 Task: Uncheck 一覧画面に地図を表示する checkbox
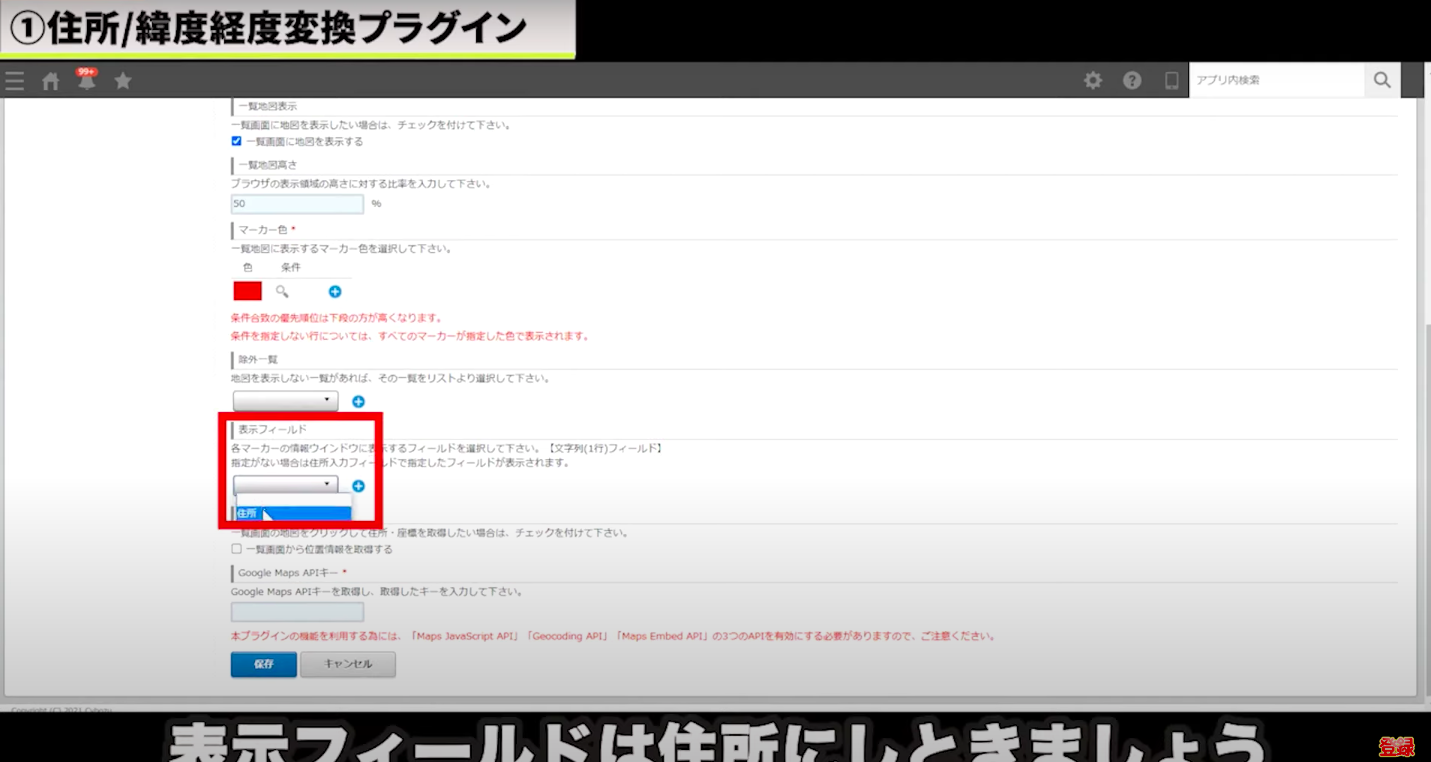tap(237, 142)
